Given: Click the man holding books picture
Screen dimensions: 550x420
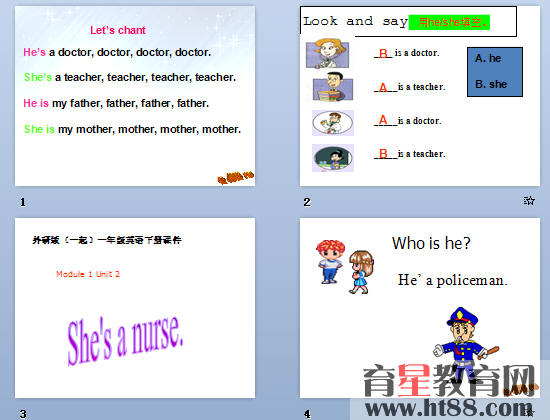Looking at the screenshot, I should 333,87.
